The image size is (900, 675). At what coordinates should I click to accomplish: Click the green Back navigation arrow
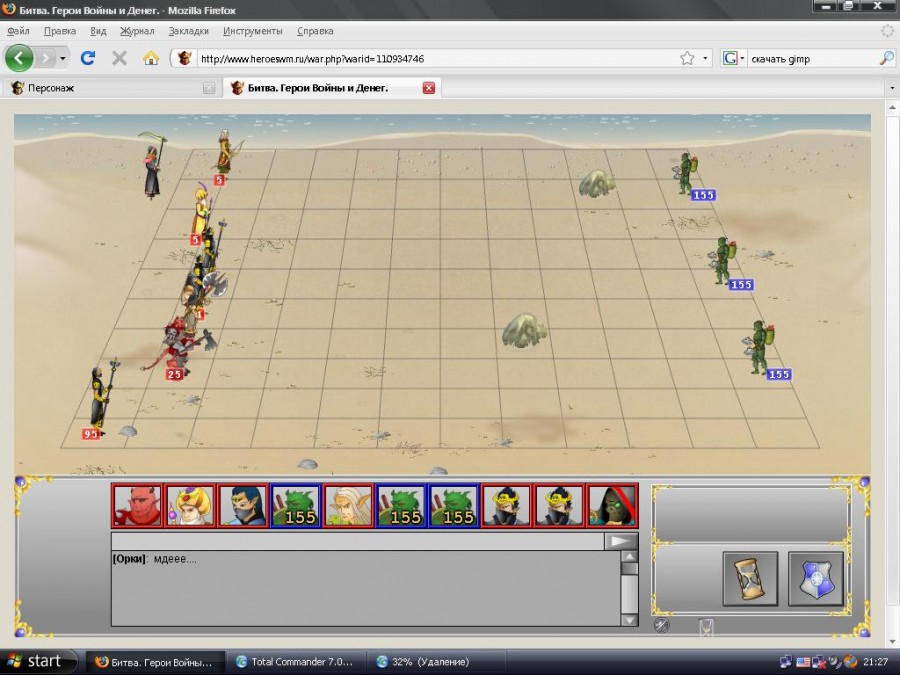coord(19,58)
